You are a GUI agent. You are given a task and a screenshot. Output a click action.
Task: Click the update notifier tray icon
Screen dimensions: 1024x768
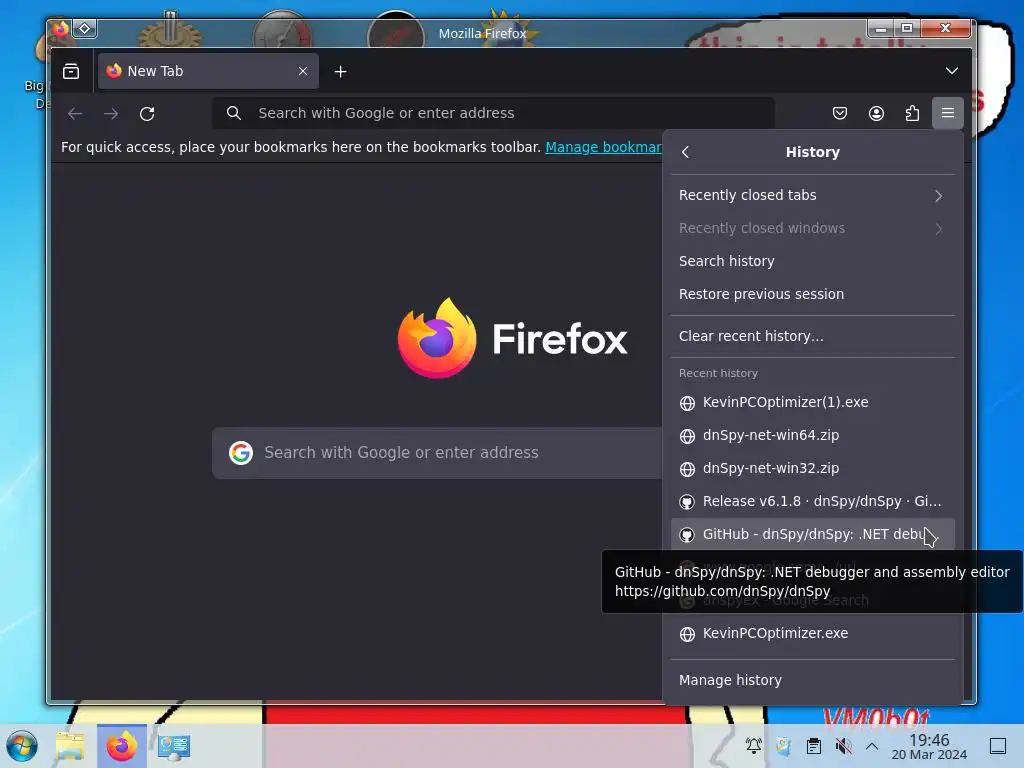784,745
